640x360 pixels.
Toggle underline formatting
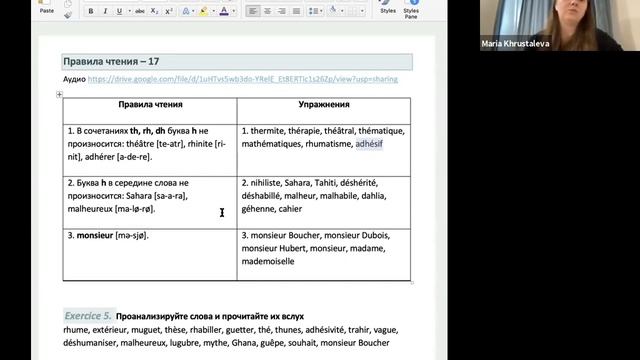[x=119, y=11]
